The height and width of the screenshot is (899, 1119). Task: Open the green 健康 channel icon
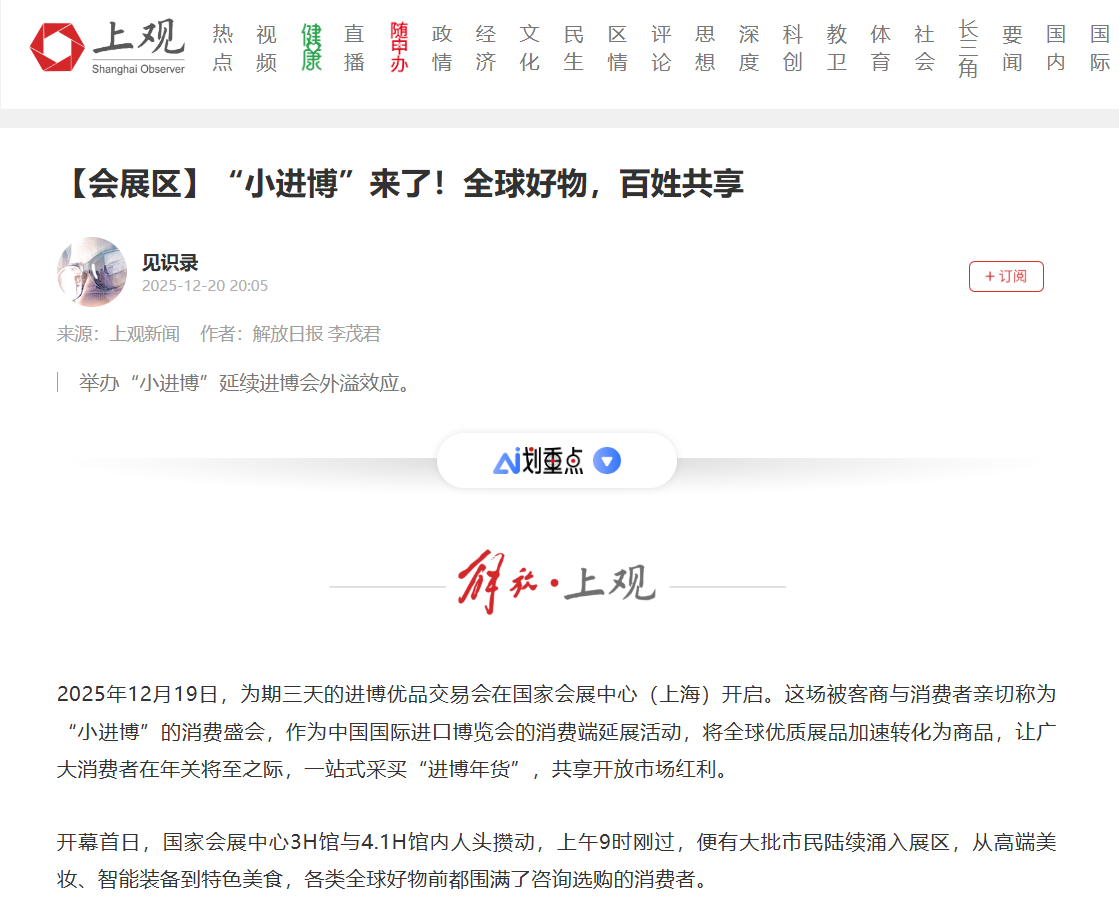(x=312, y=48)
